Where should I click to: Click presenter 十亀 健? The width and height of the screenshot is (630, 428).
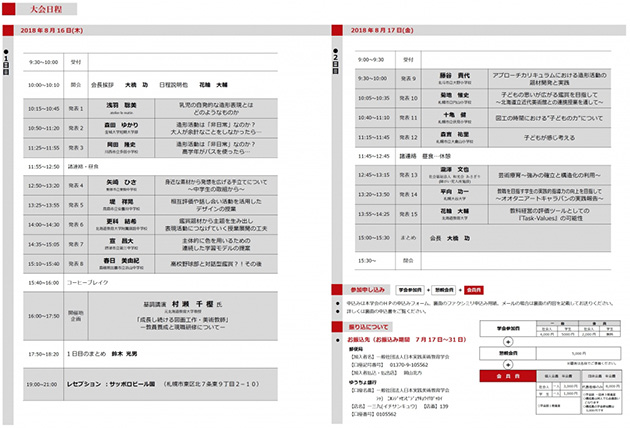tap(455, 115)
